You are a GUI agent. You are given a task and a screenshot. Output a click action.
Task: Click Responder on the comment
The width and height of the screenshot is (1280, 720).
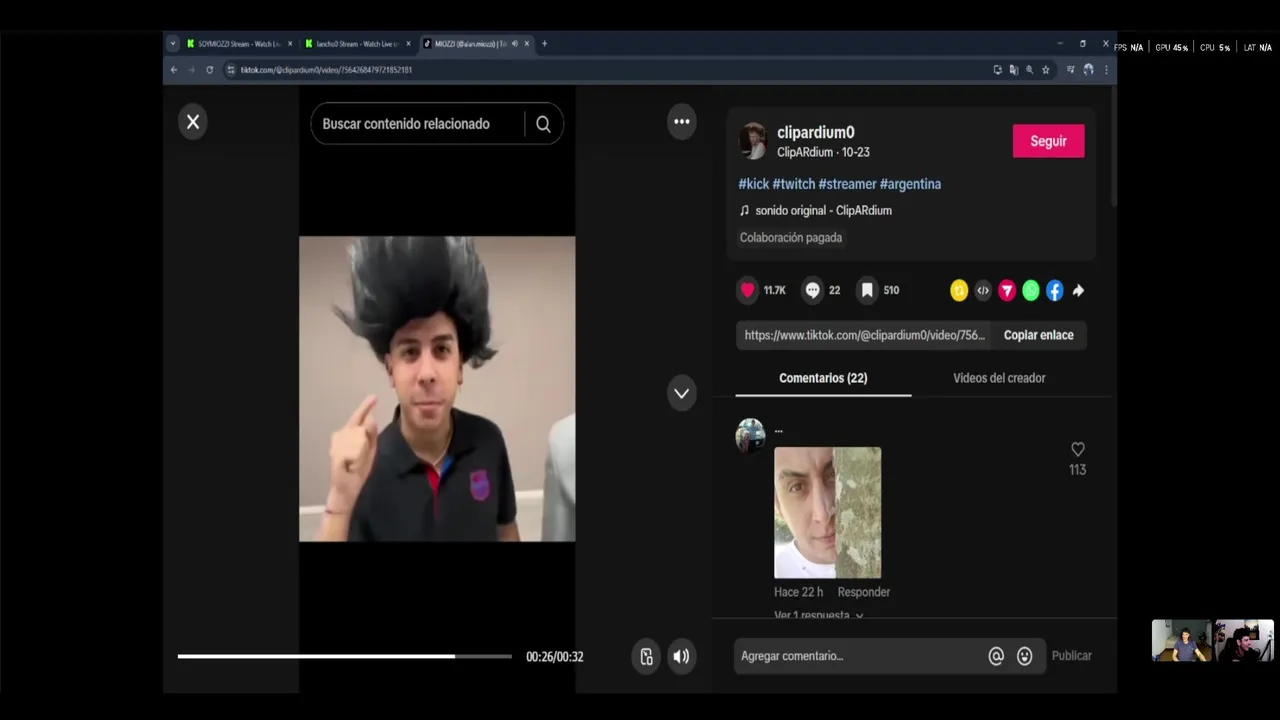point(864,592)
